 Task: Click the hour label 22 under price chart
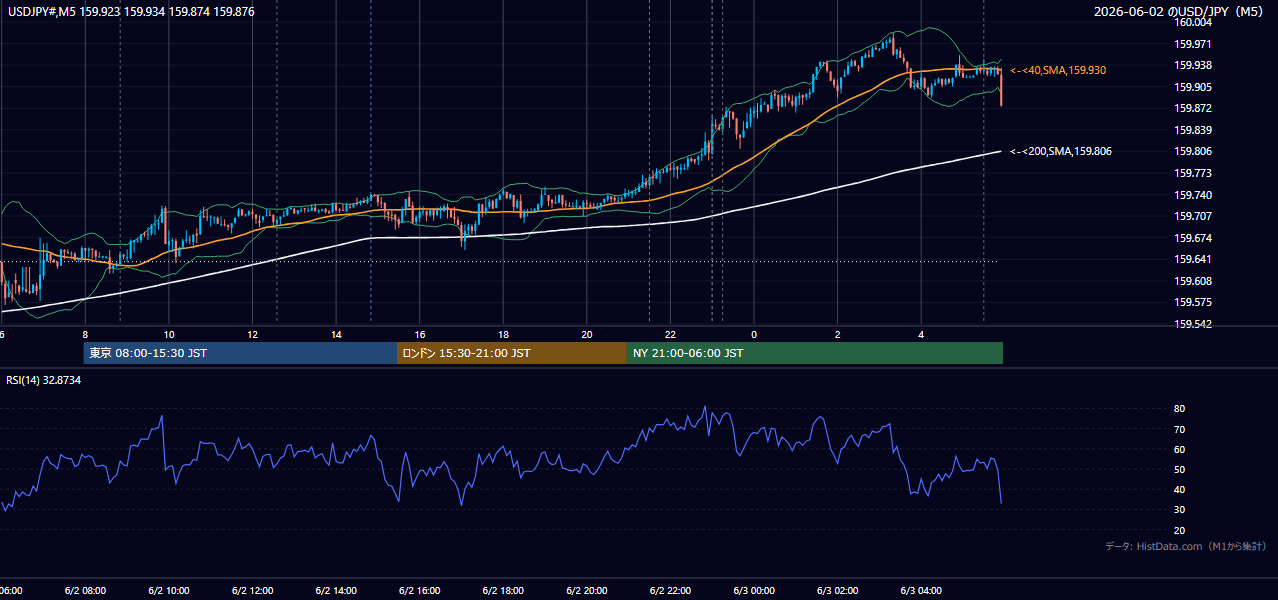(671, 335)
